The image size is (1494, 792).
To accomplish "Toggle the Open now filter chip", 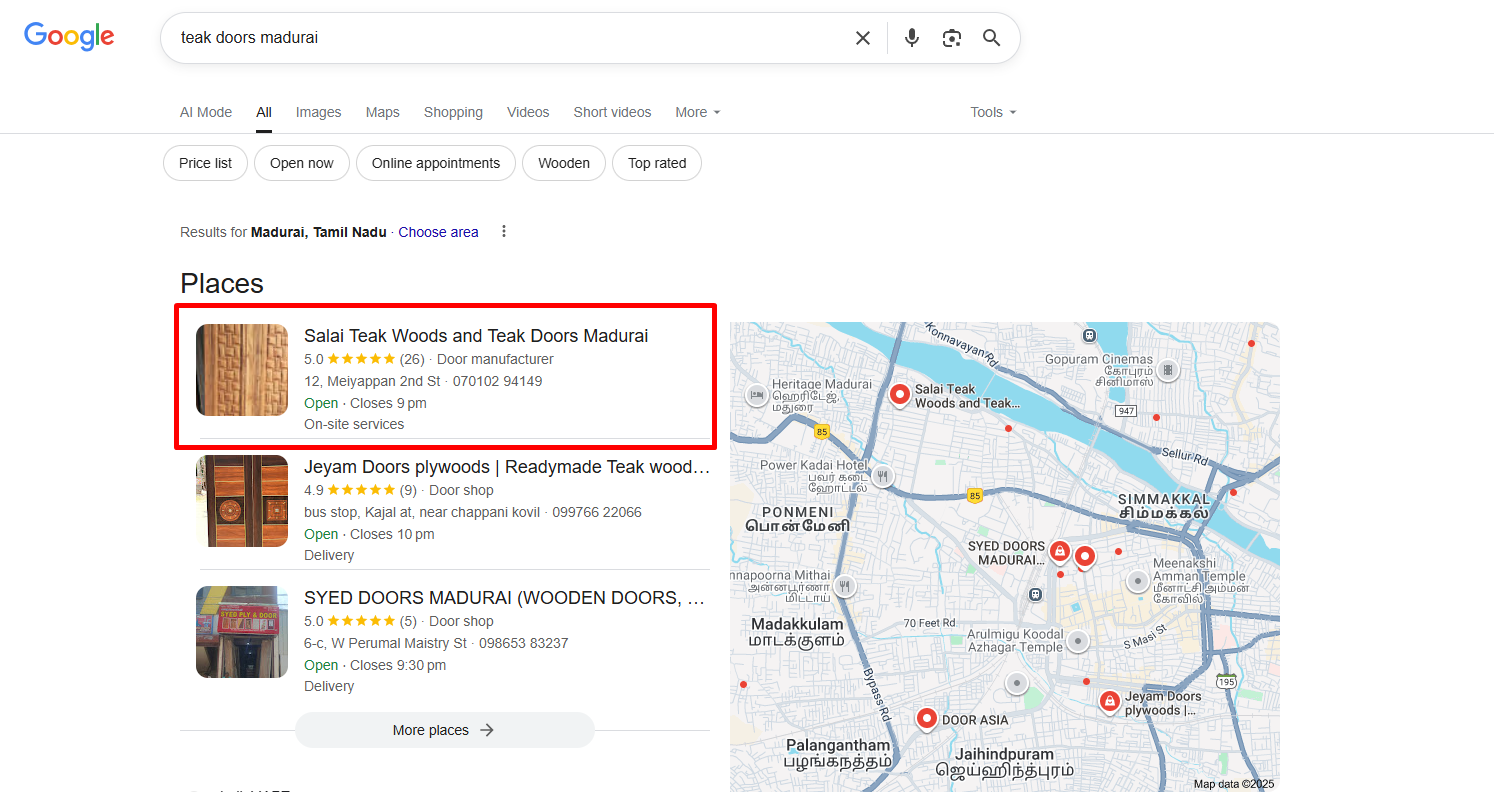I will coord(301,163).
